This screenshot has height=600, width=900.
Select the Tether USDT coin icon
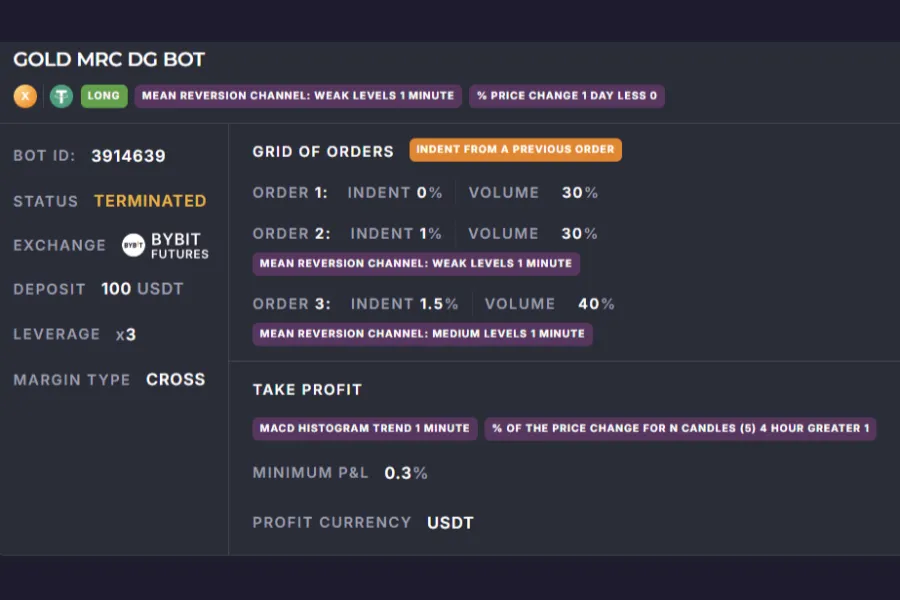click(x=60, y=96)
